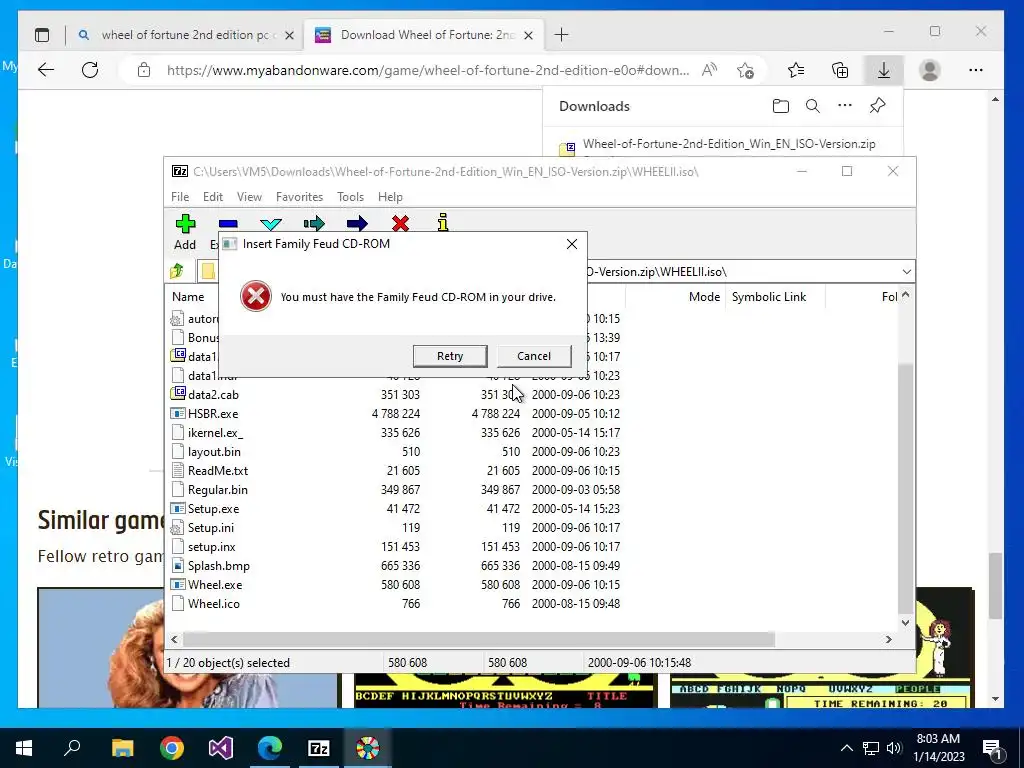Click the Edge Downloads toolbar icon
1024x768 pixels.
884,70
